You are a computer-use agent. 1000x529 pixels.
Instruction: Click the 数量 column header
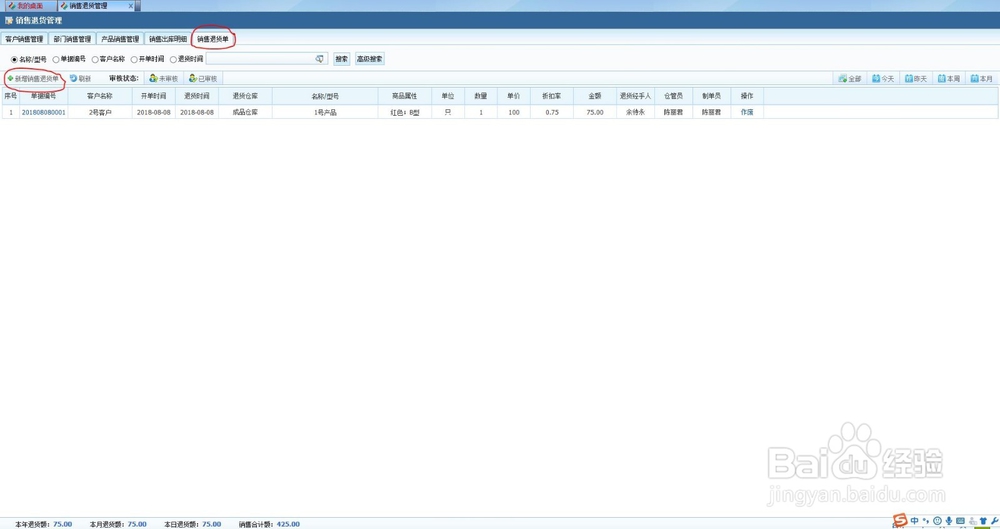[481, 96]
